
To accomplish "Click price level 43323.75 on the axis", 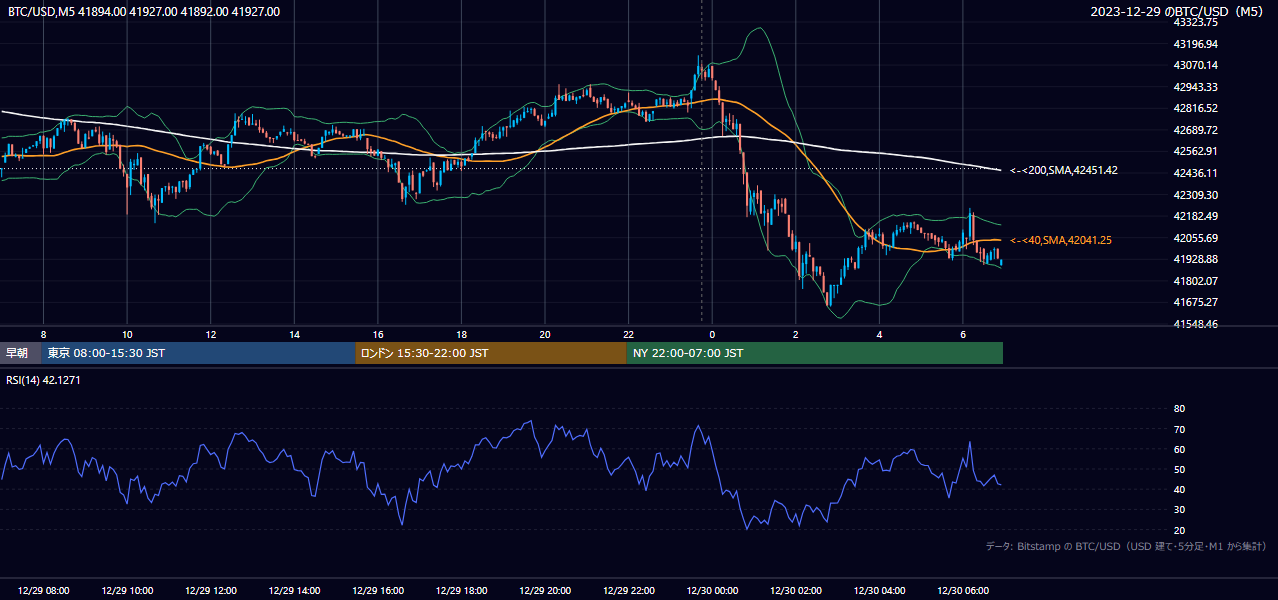I will 1195,22.
